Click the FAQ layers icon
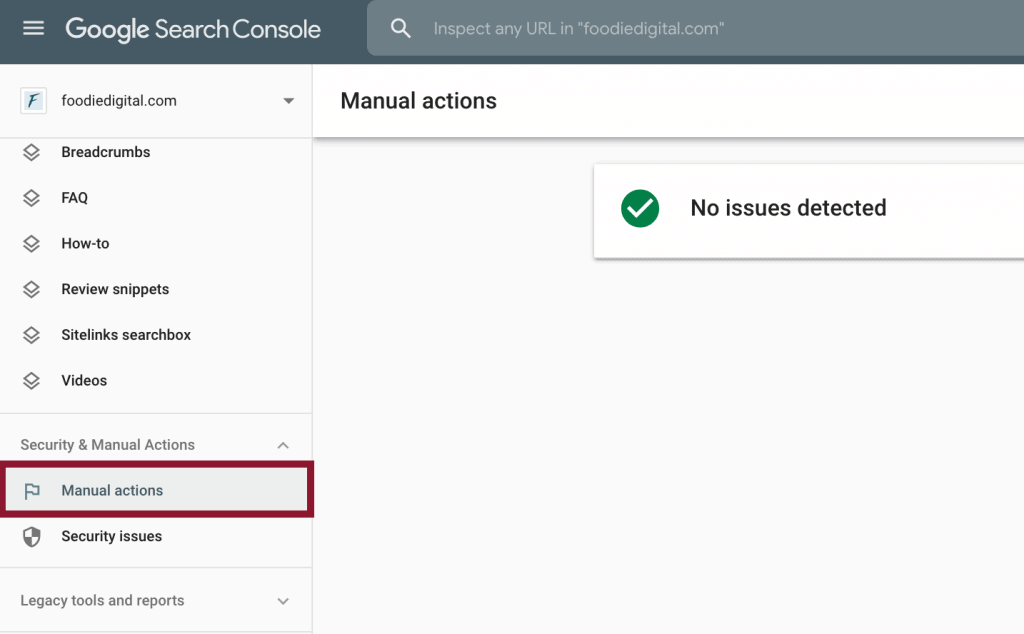Image resolution: width=1024 pixels, height=634 pixels. click(x=32, y=198)
